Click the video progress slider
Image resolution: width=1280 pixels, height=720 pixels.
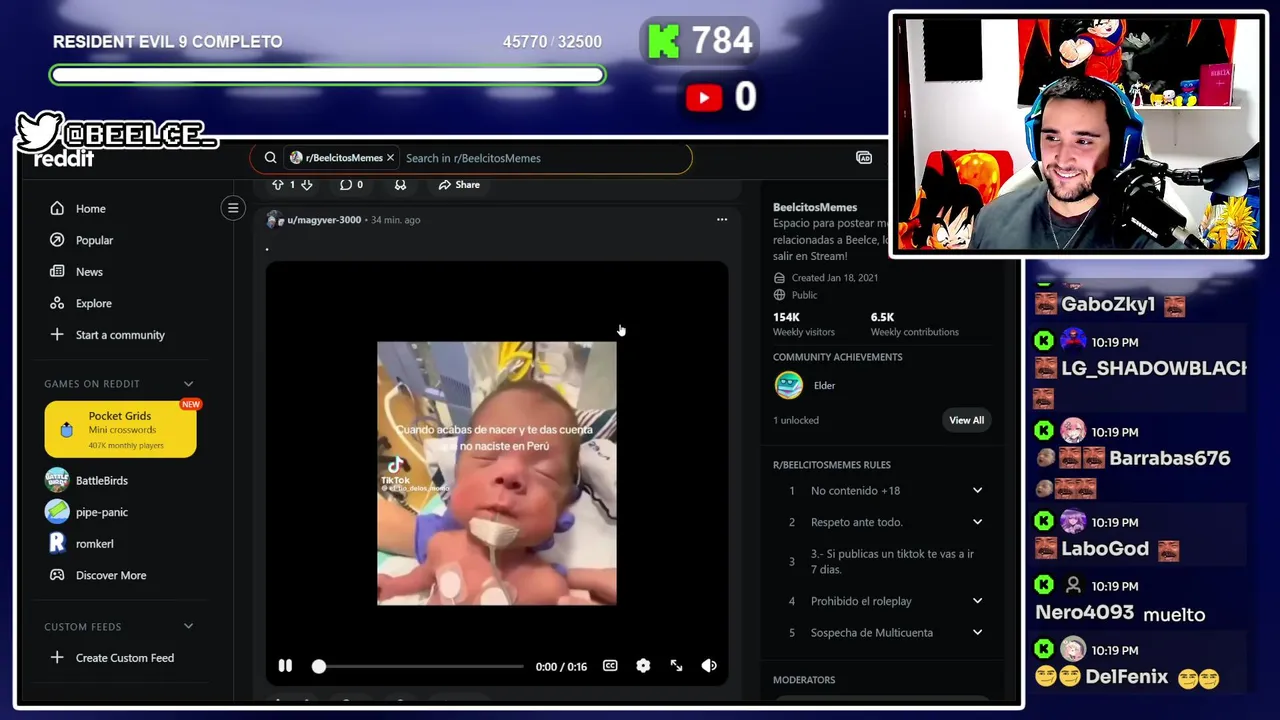(420, 666)
